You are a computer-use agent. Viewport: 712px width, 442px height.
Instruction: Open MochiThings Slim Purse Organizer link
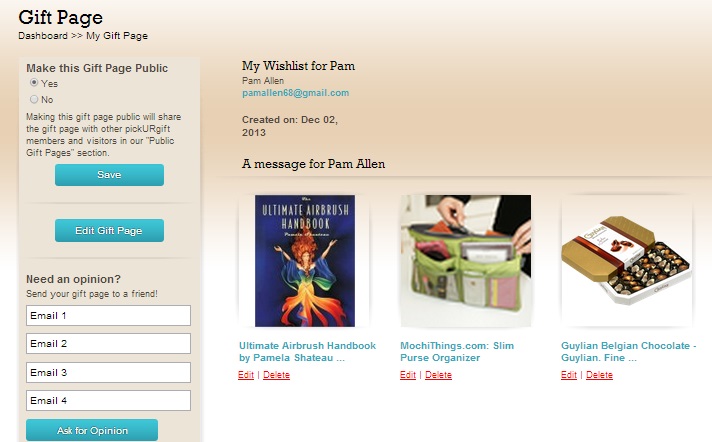(x=457, y=352)
